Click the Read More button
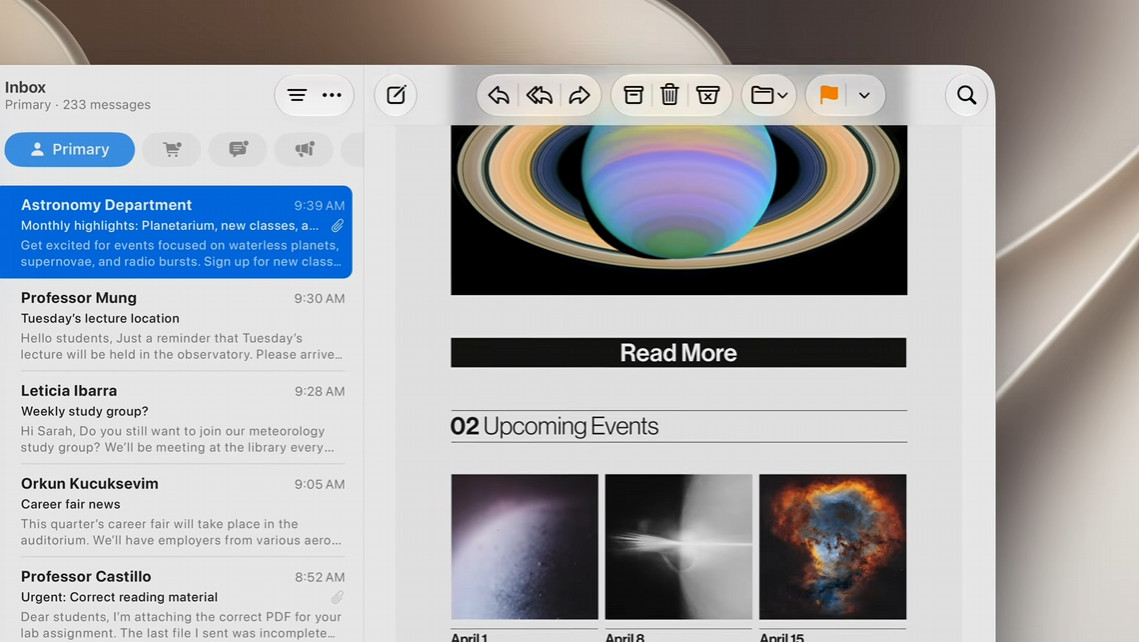The image size is (1139, 642). 678,352
